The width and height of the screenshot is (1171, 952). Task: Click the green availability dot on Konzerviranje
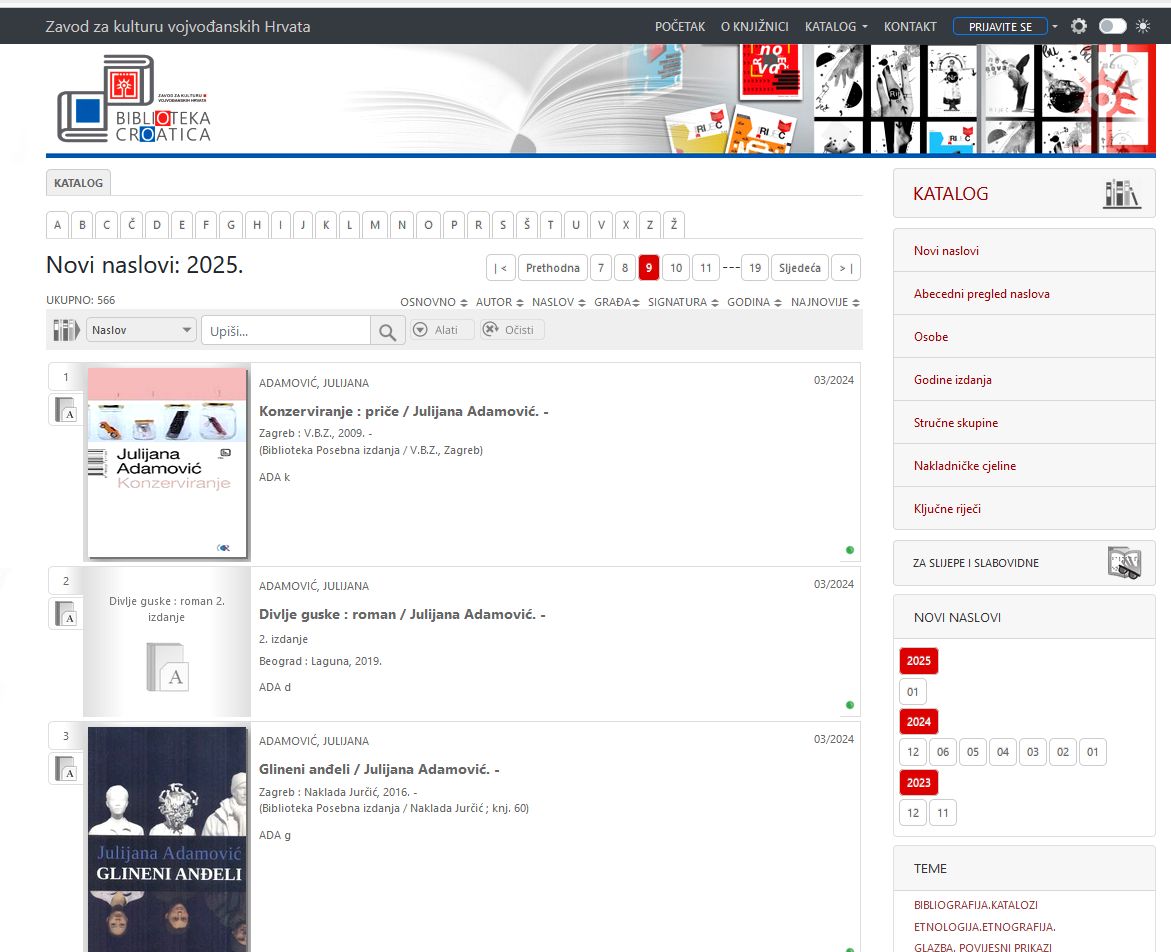point(850,550)
